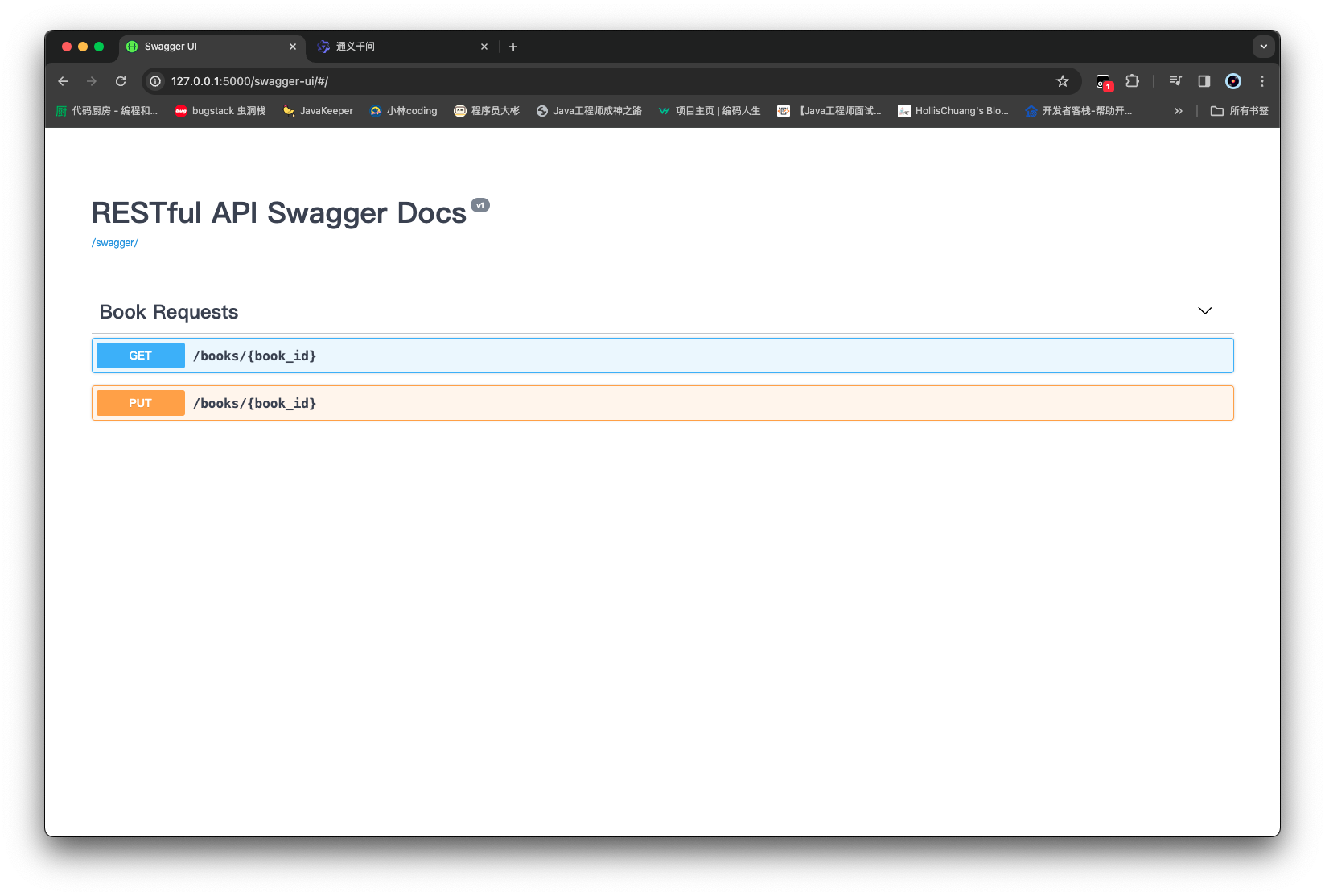The image size is (1325, 896).
Task: Reload the Swagger UI page
Action: click(121, 81)
